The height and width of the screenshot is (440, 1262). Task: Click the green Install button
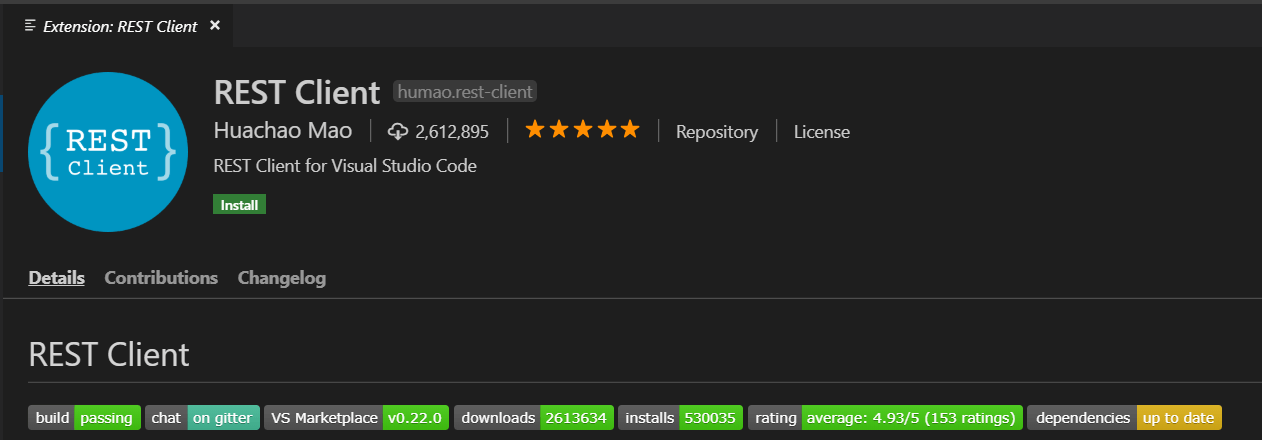[239, 204]
